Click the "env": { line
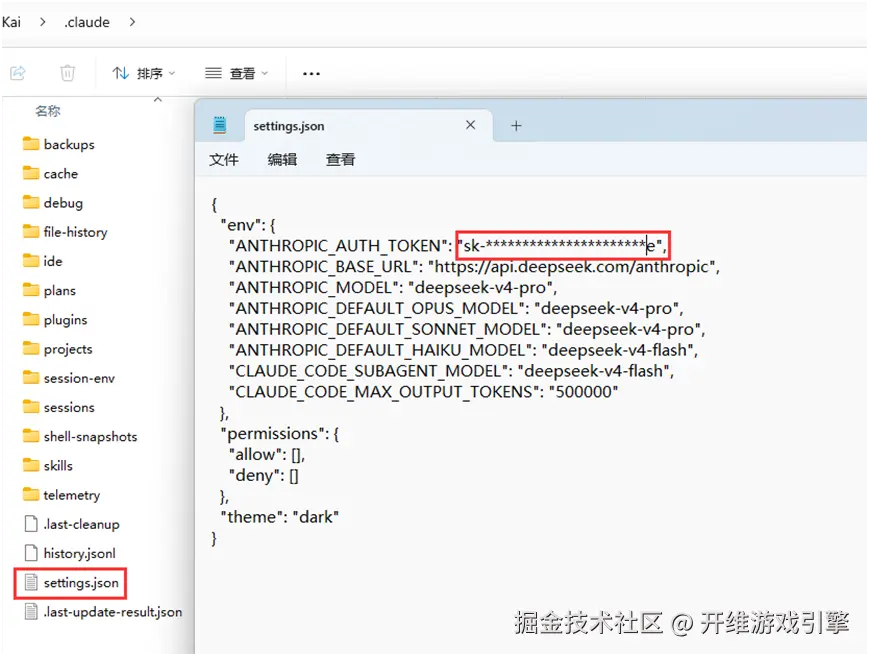 (x=248, y=225)
